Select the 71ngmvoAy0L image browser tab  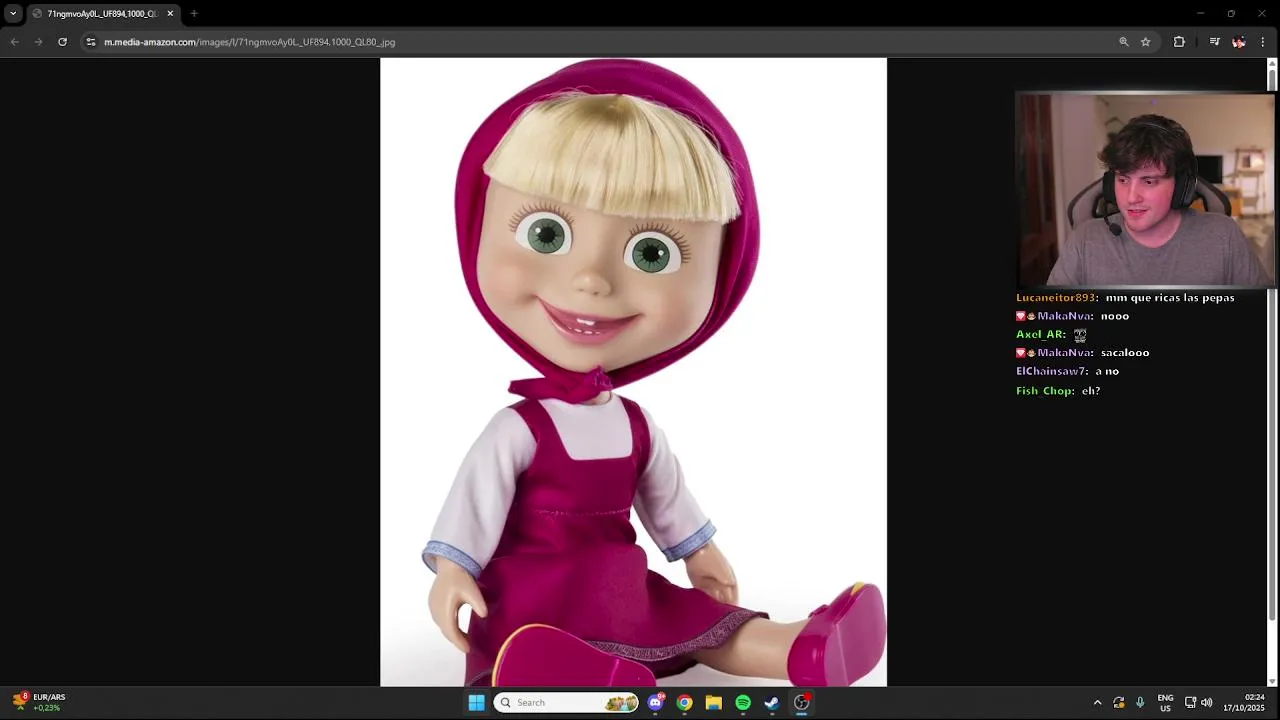pos(102,14)
